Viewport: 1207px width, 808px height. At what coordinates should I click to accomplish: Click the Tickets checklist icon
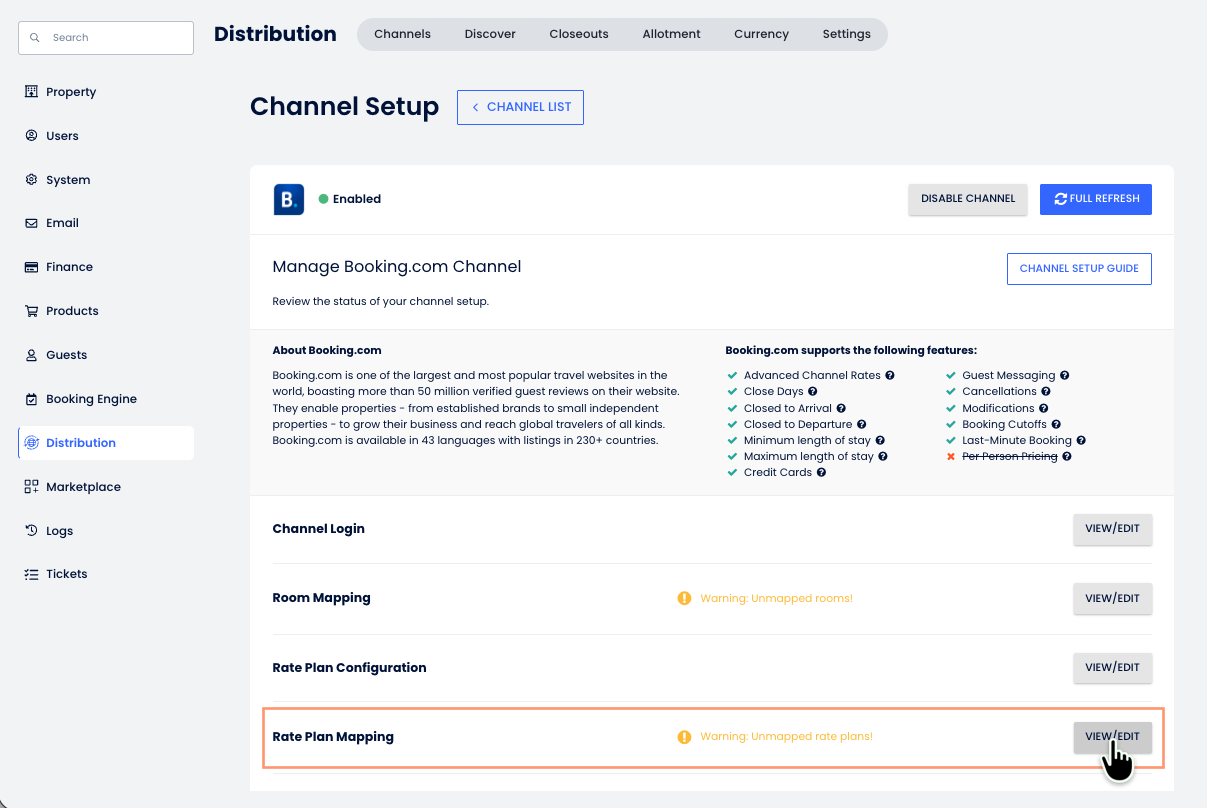pos(31,574)
